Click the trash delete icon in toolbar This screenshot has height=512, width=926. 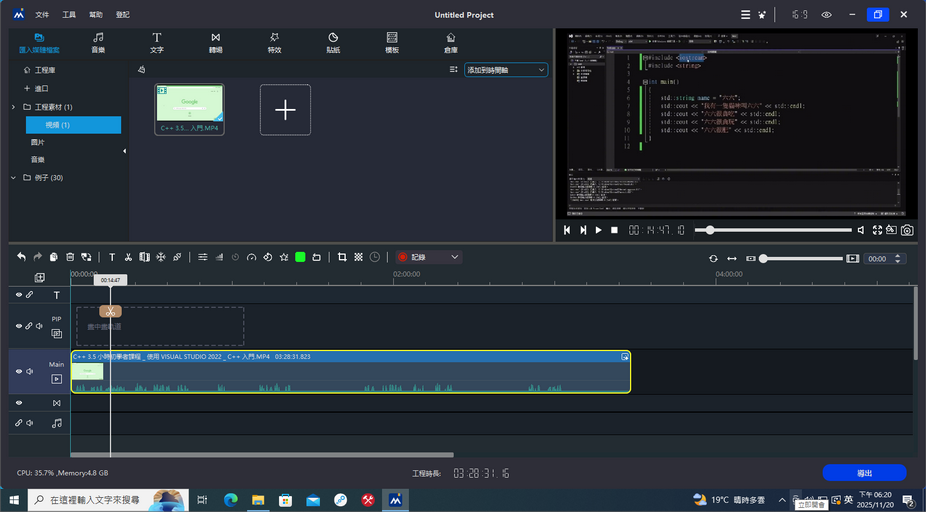70,257
